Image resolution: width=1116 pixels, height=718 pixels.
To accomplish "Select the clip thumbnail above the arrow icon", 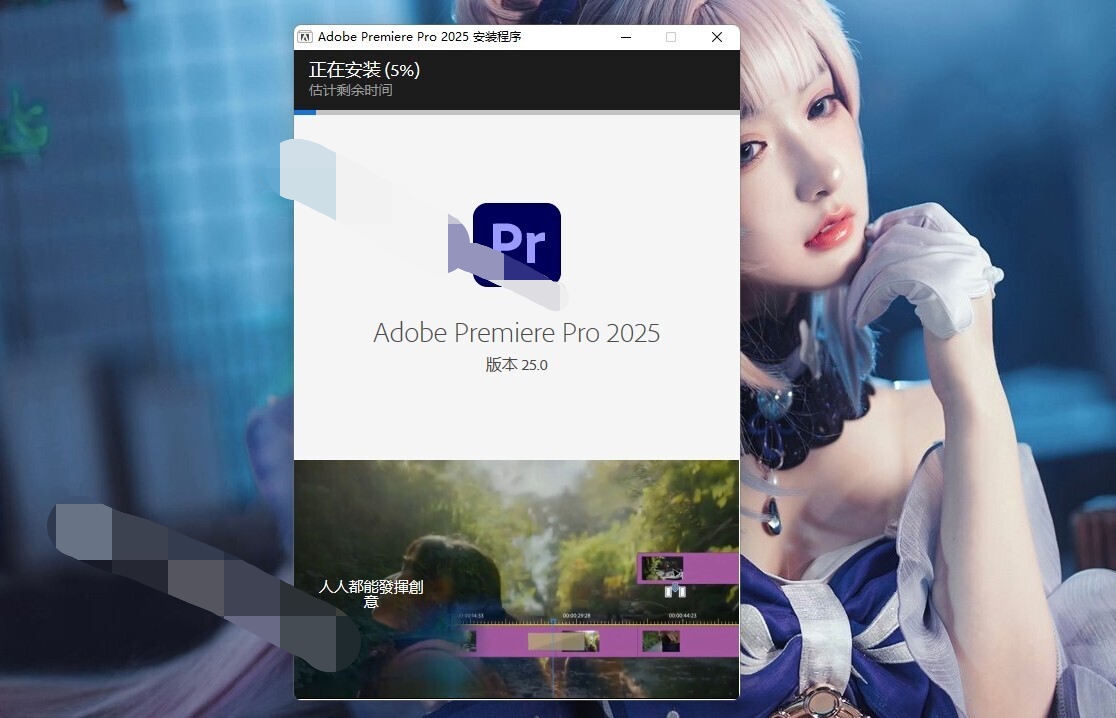I will (661, 568).
